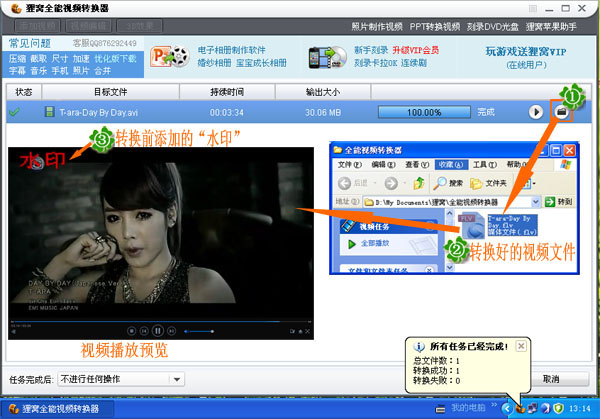Screen dimensions: 600x419
Task: Click the info icon in the completion balloon
Action: tap(419, 347)
